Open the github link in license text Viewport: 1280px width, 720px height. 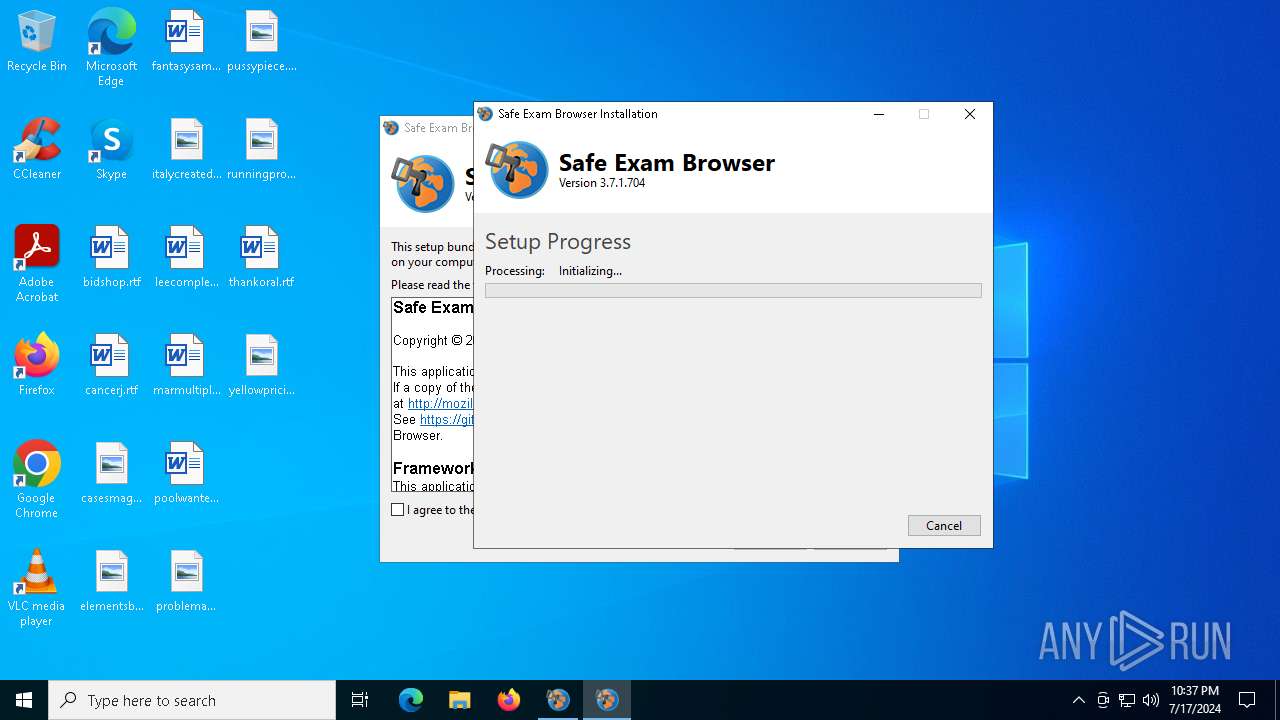446,420
